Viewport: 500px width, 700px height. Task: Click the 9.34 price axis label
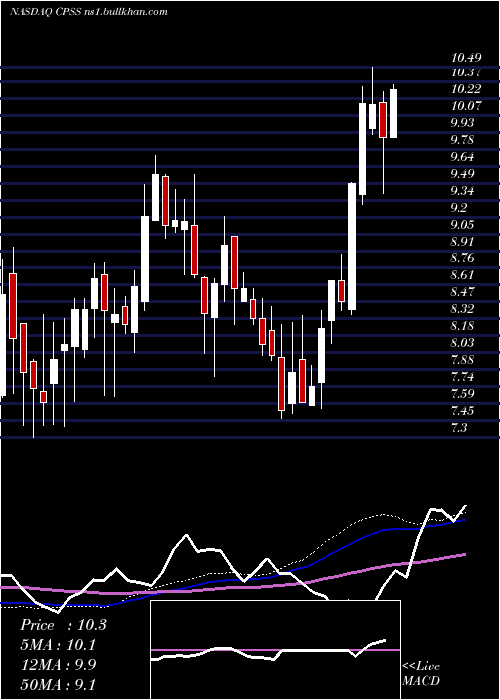point(464,191)
